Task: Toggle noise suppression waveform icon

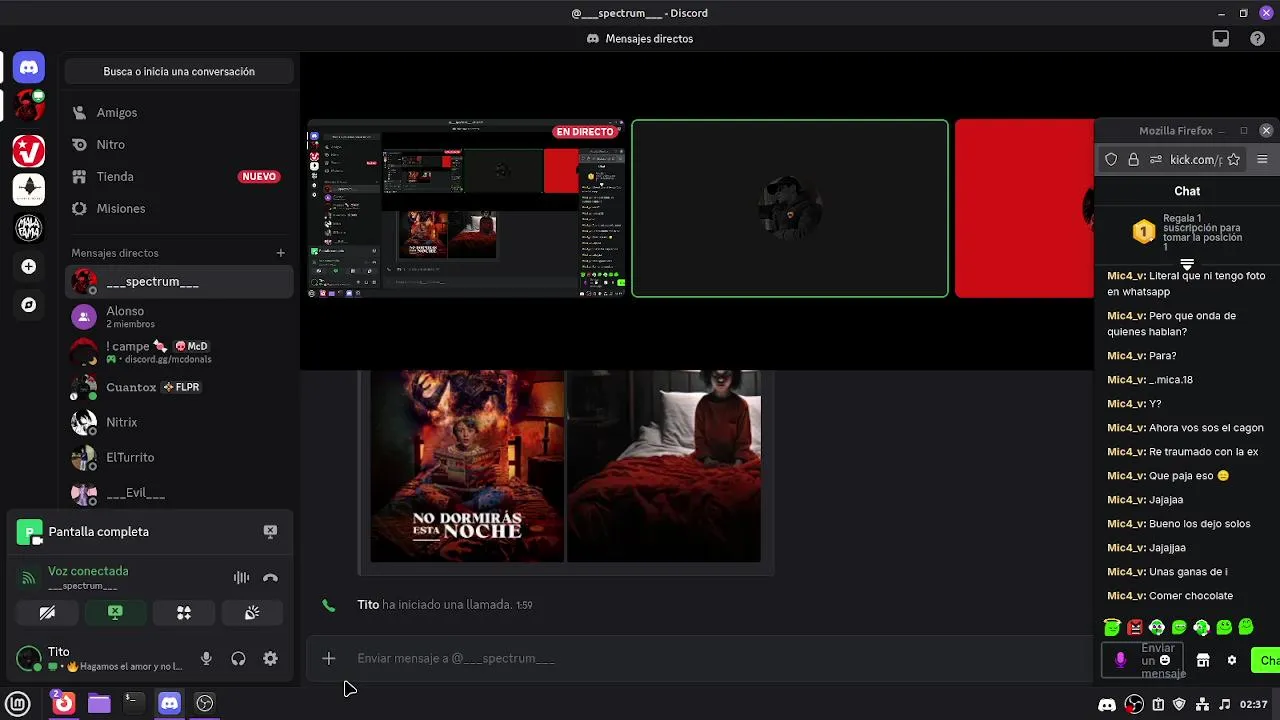Action: coord(241,578)
